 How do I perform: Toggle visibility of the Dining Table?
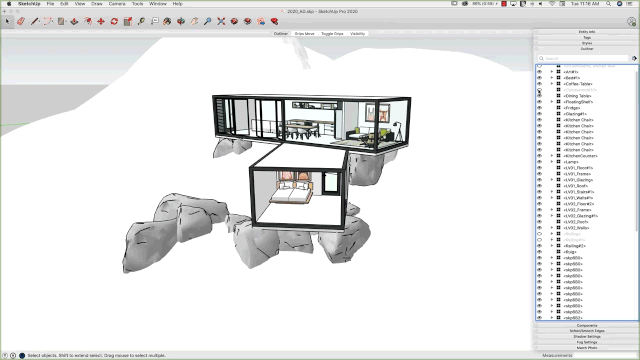(539, 96)
